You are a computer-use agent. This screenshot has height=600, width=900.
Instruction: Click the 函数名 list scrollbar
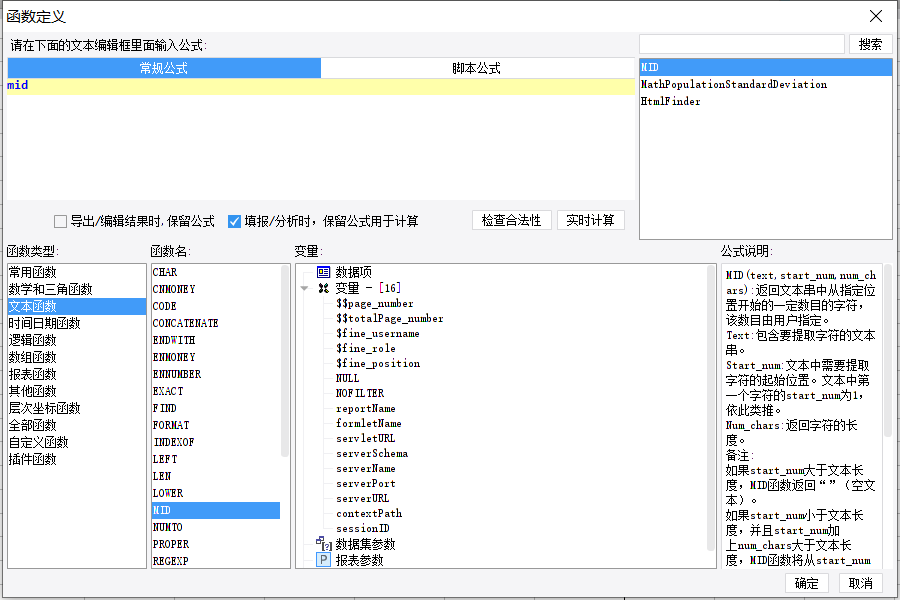click(285, 361)
